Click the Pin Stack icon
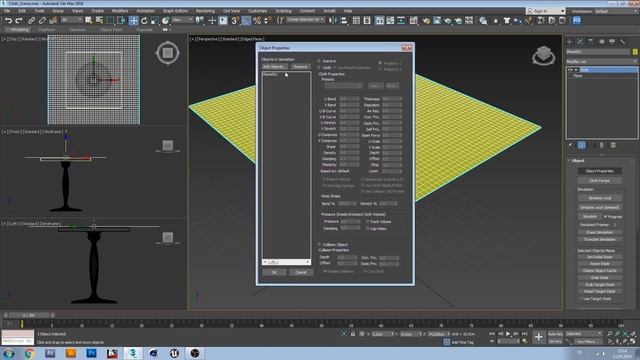640x360 pixels. (571, 145)
